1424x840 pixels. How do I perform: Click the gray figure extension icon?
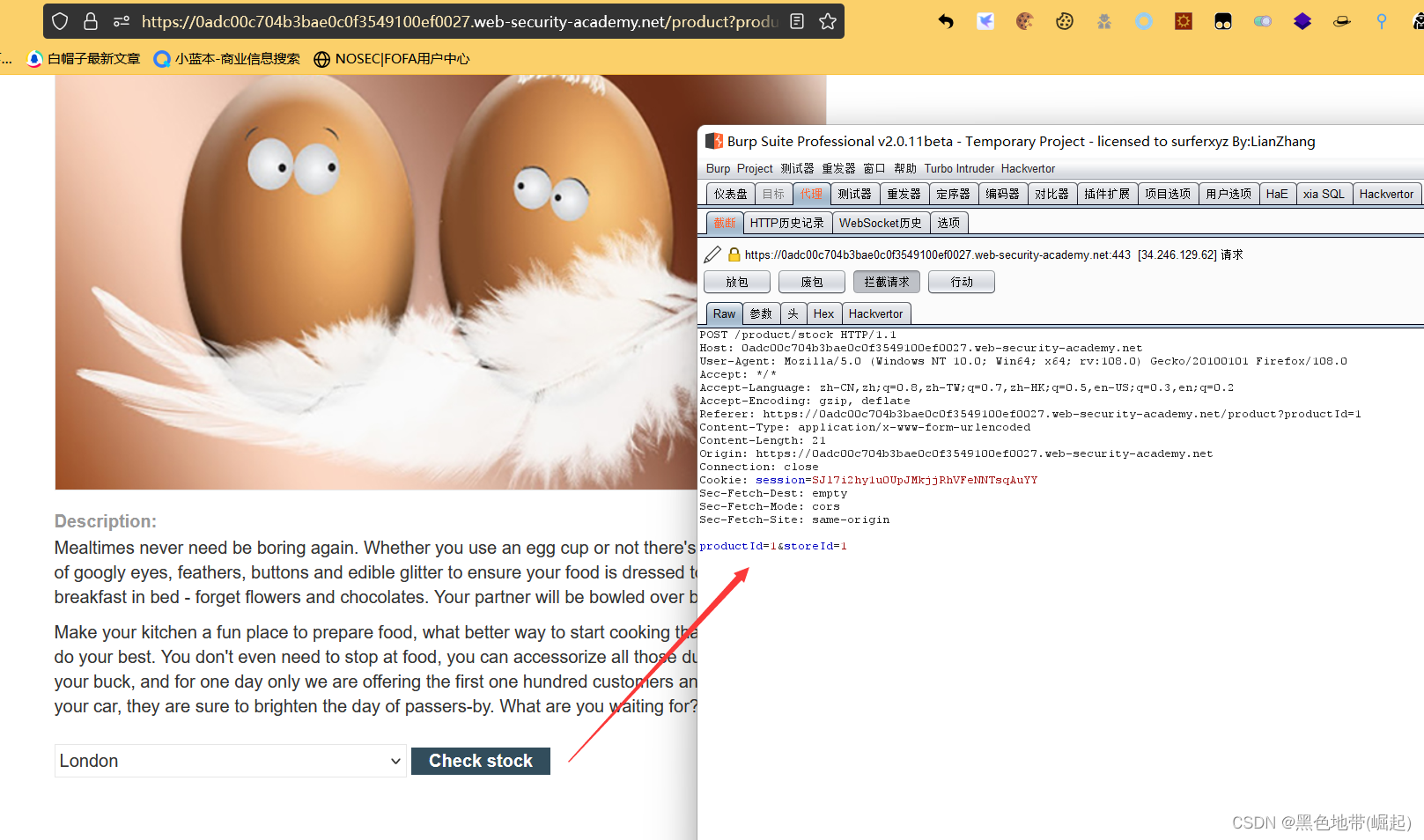tap(1104, 21)
